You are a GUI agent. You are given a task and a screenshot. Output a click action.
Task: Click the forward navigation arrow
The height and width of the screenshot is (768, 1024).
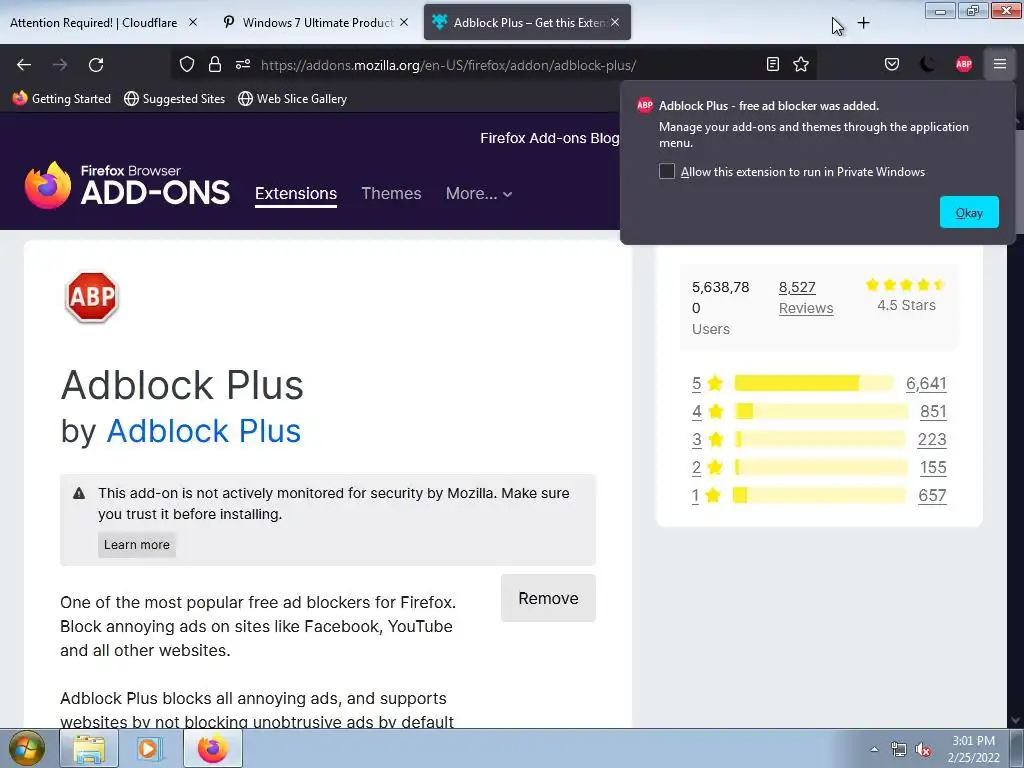point(60,65)
